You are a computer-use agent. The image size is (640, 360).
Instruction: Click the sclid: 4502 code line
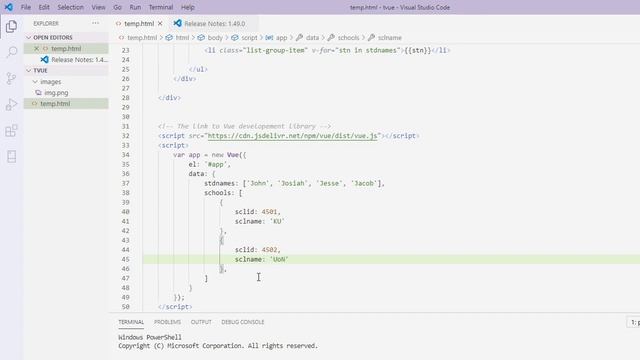258,250
